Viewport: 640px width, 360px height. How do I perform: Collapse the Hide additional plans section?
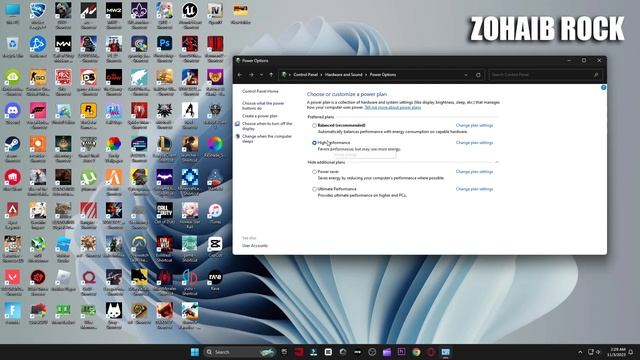pyautogui.click(x=497, y=162)
